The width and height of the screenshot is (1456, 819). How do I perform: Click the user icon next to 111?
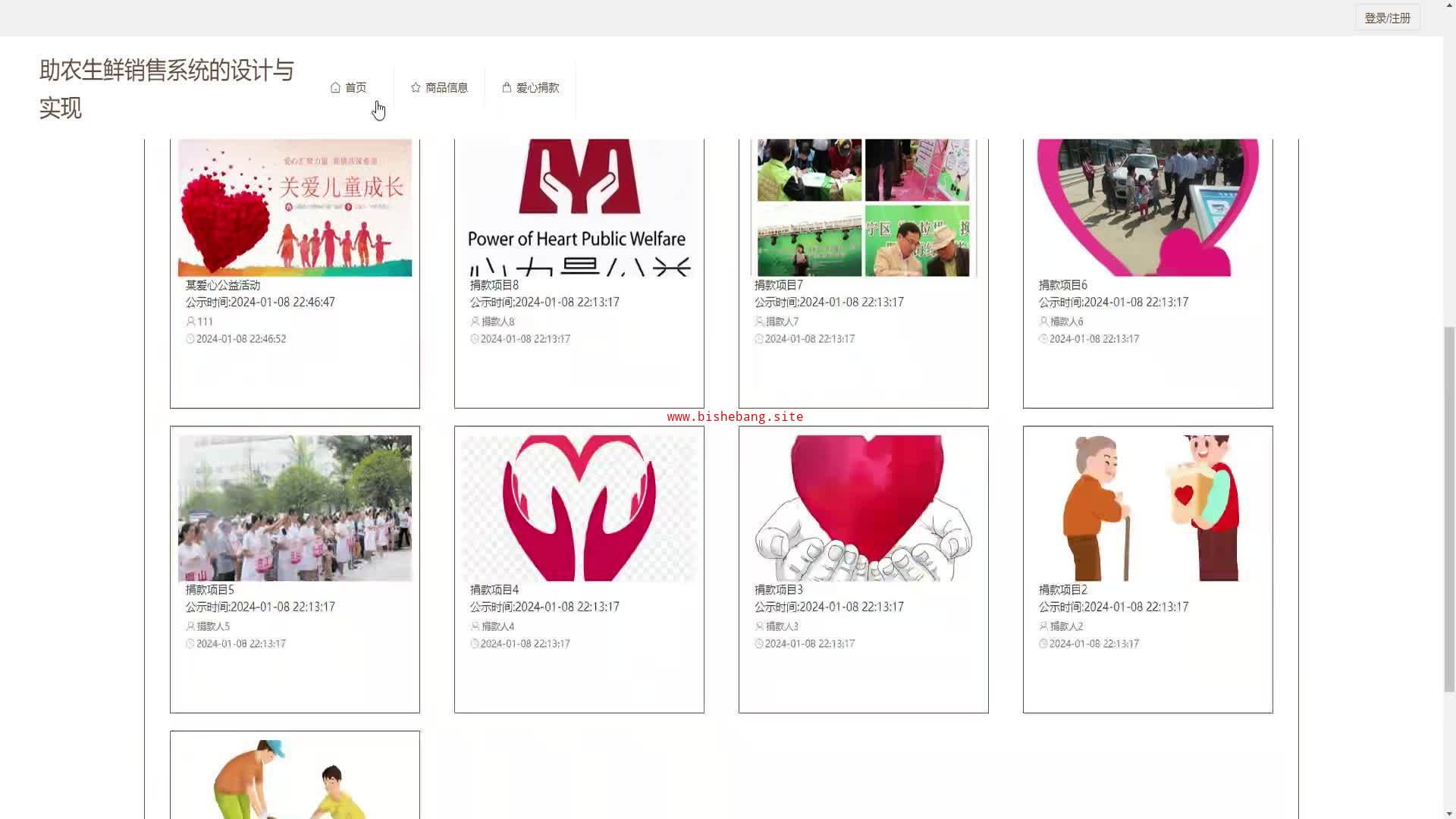pos(190,322)
